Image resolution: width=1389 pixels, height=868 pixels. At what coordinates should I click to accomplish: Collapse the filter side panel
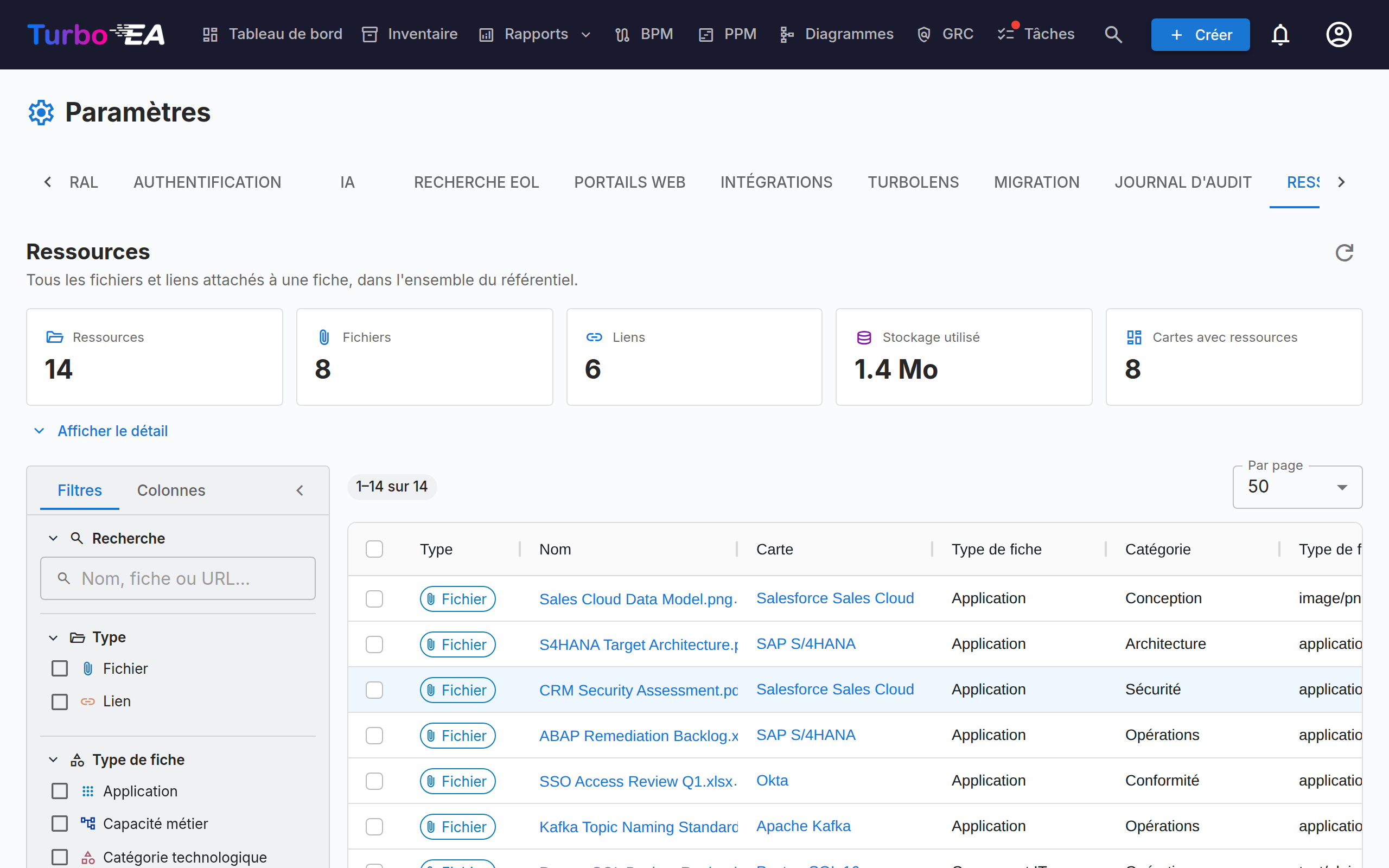coord(300,490)
